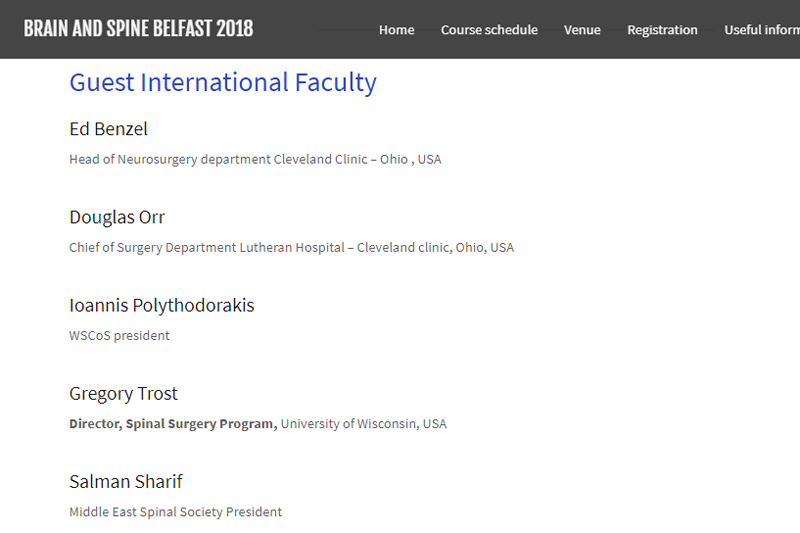Image resolution: width=800 pixels, height=533 pixels.
Task: Select the Gregory Trost name
Action: point(123,394)
